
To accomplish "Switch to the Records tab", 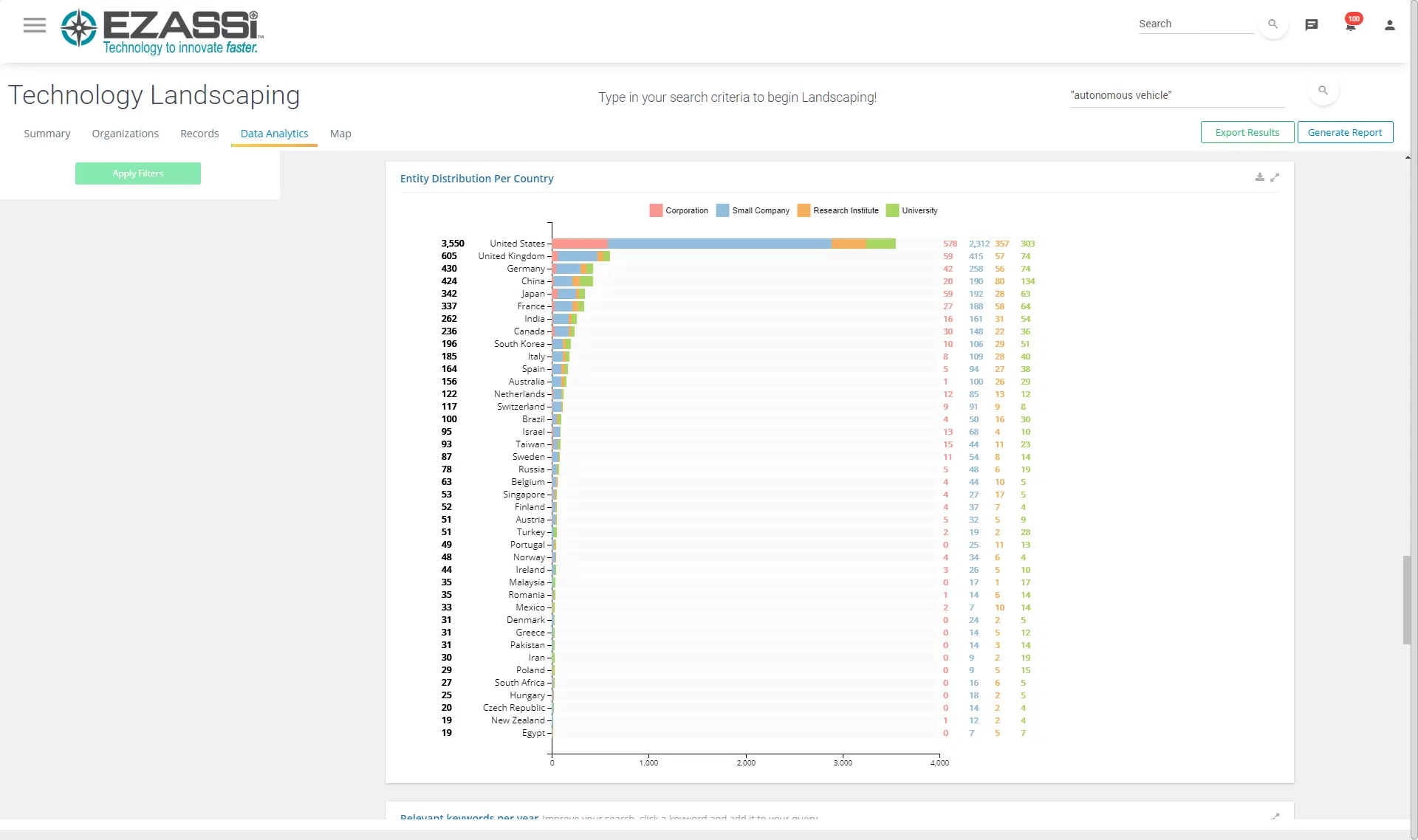I will coord(199,134).
